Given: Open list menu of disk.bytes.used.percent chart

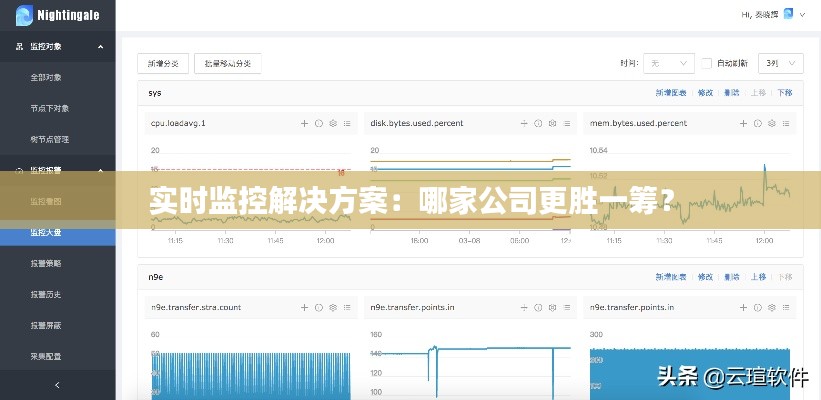Looking at the screenshot, I should 567,124.
